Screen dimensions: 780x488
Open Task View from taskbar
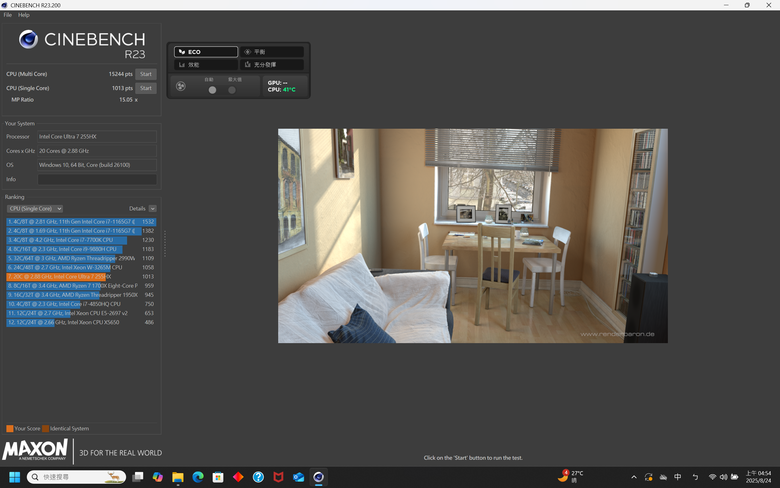tap(138, 478)
